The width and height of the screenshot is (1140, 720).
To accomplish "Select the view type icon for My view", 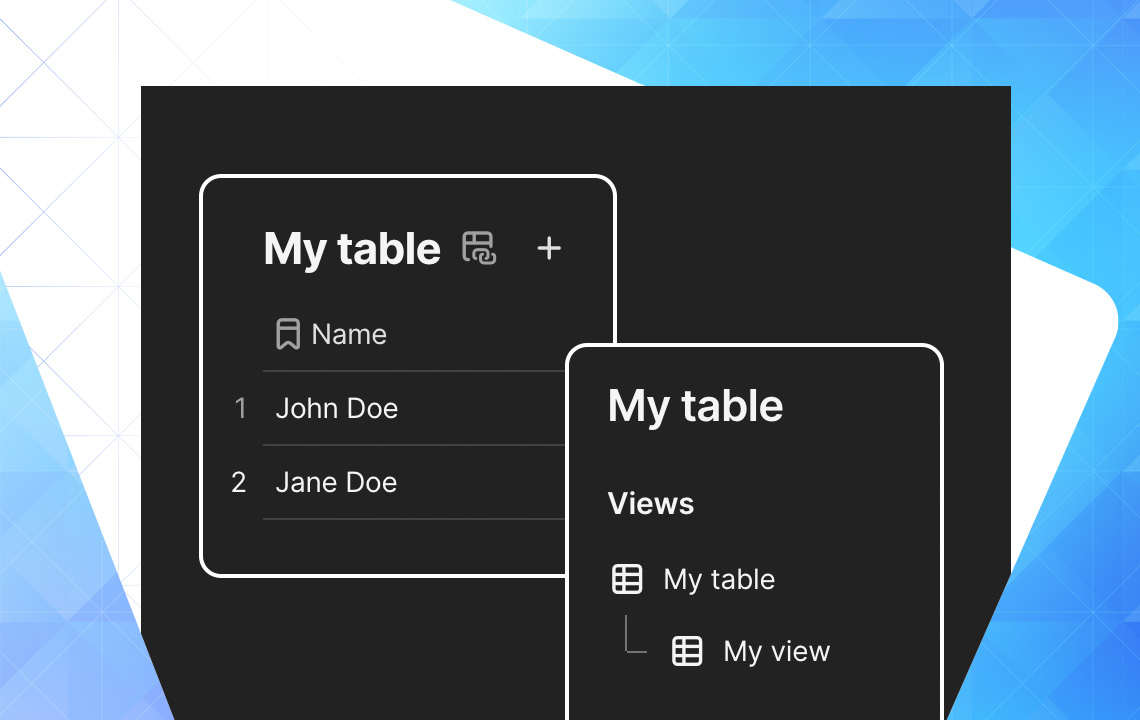I will point(687,651).
